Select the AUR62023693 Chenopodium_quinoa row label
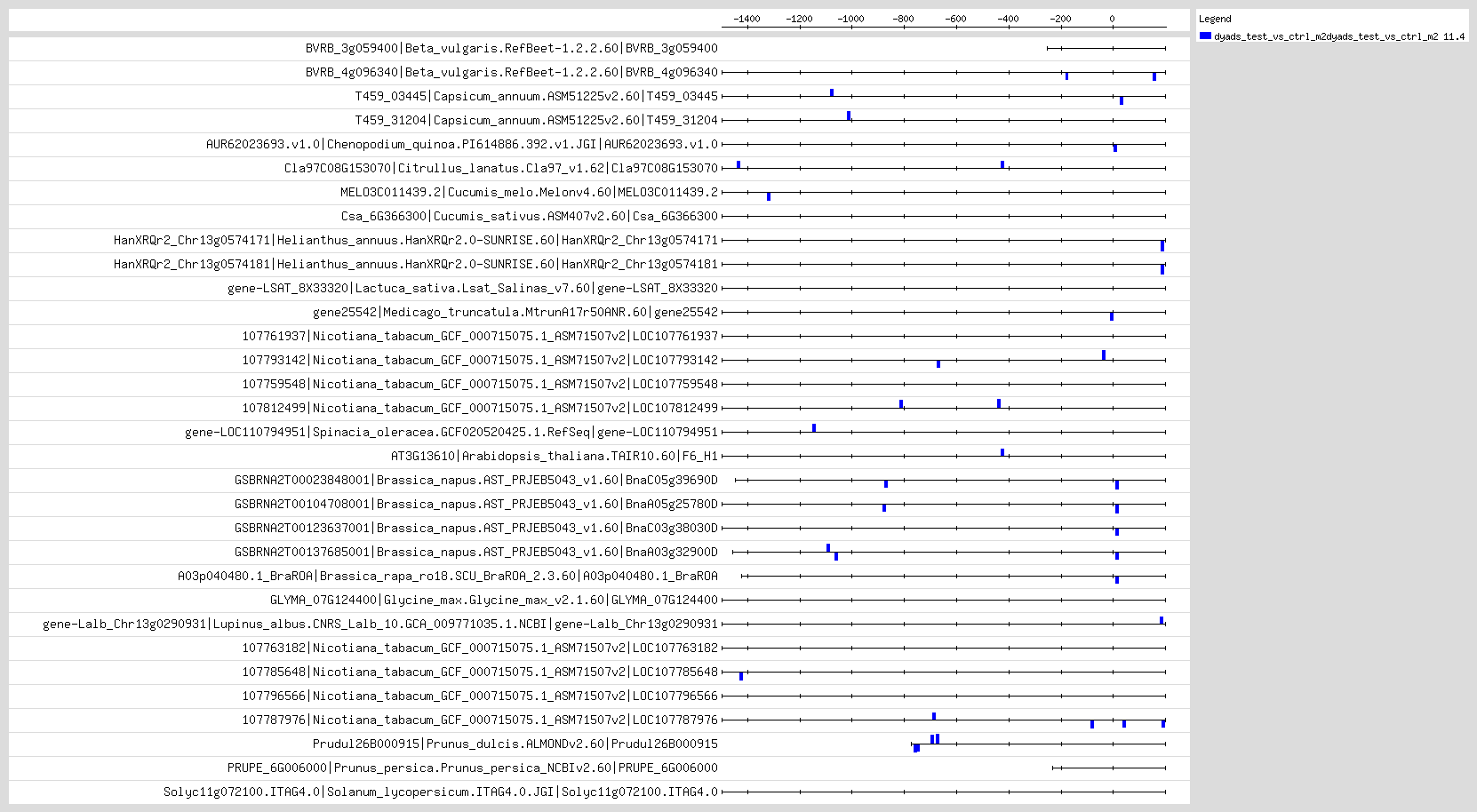The height and width of the screenshot is (812, 1477). coord(462,144)
